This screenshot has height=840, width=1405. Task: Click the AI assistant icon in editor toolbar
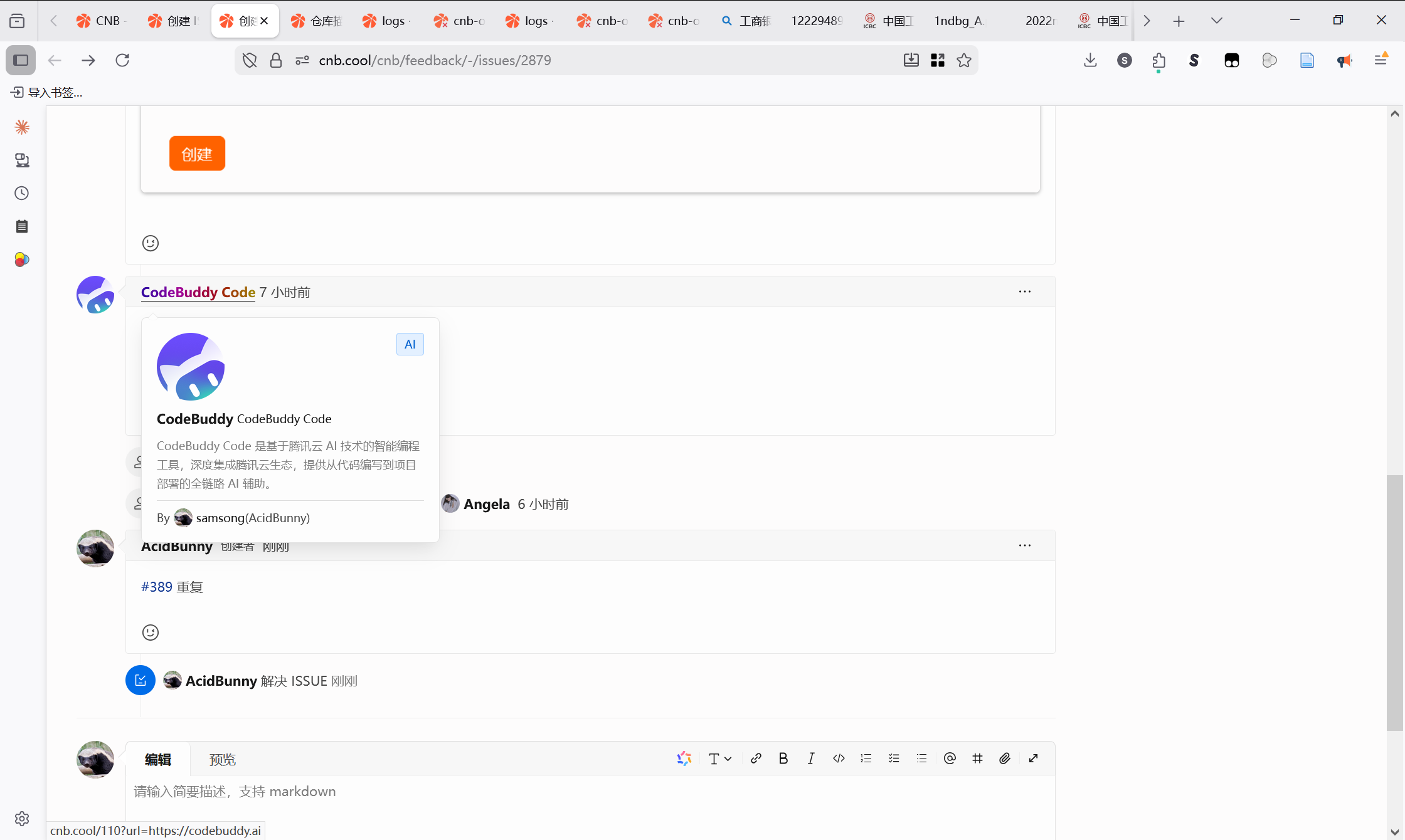click(684, 759)
